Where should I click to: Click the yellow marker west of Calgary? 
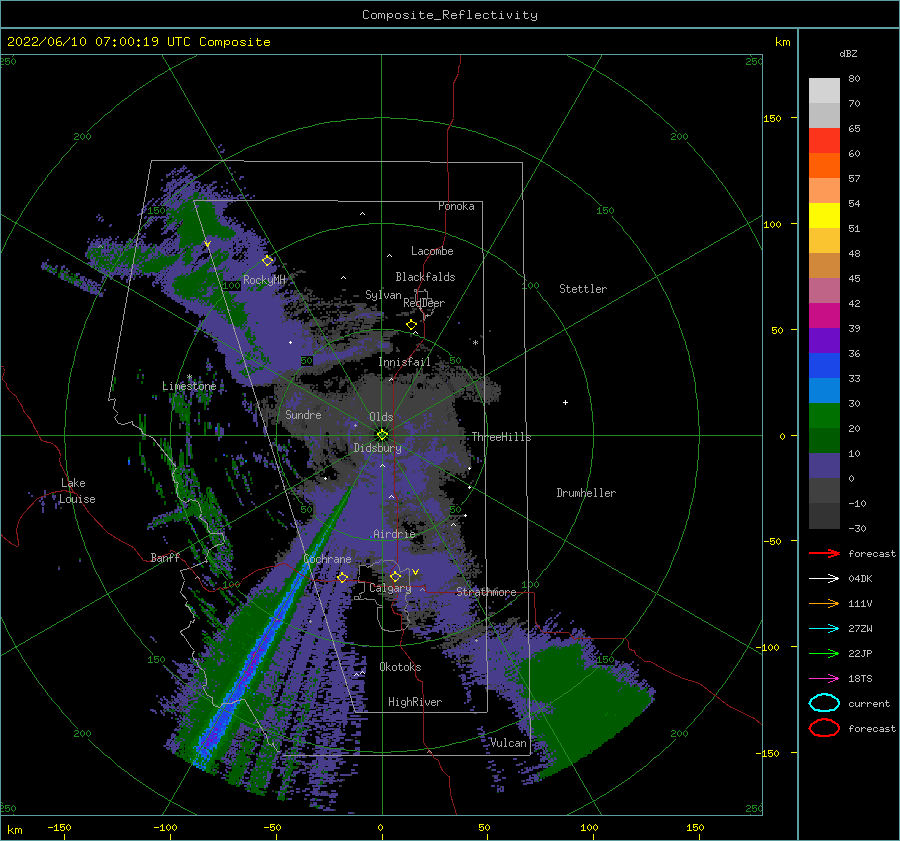(343, 577)
